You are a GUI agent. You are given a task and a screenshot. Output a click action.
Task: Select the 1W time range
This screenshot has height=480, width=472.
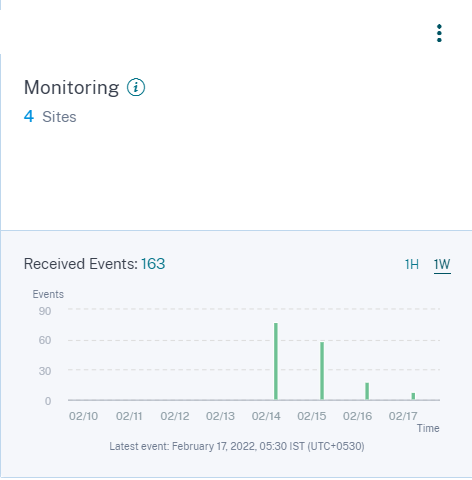pyautogui.click(x=442, y=265)
